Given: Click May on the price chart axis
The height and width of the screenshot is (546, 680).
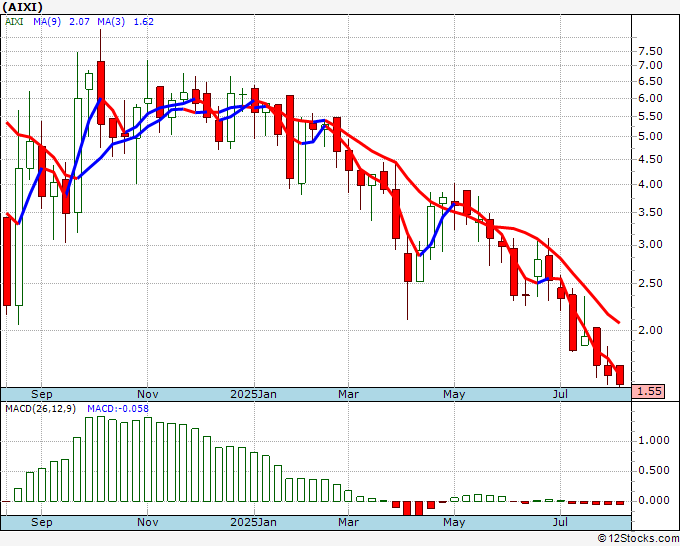Looking at the screenshot, I should click(454, 394).
